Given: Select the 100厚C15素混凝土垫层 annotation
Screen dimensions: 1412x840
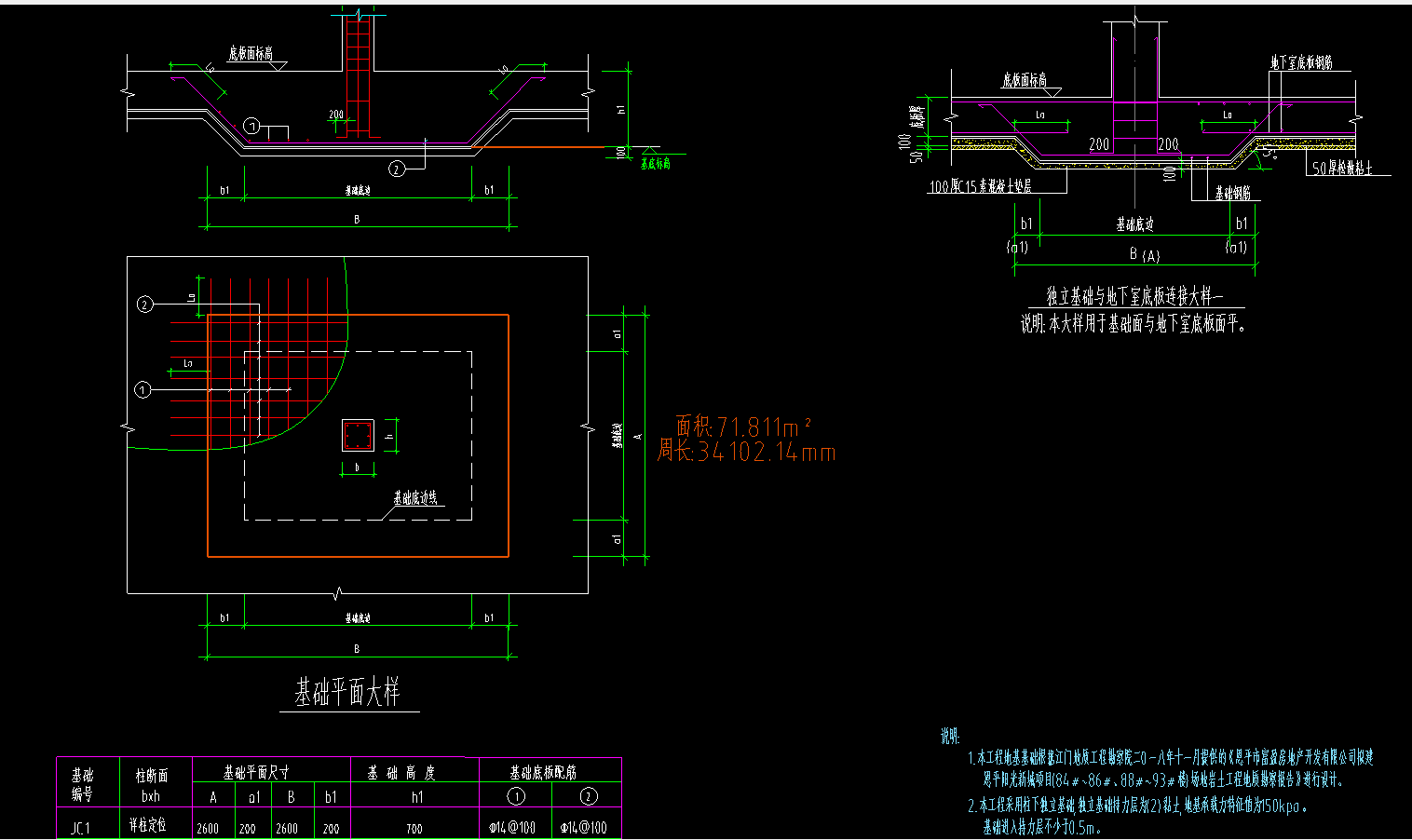Looking at the screenshot, I should (x=980, y=186).
